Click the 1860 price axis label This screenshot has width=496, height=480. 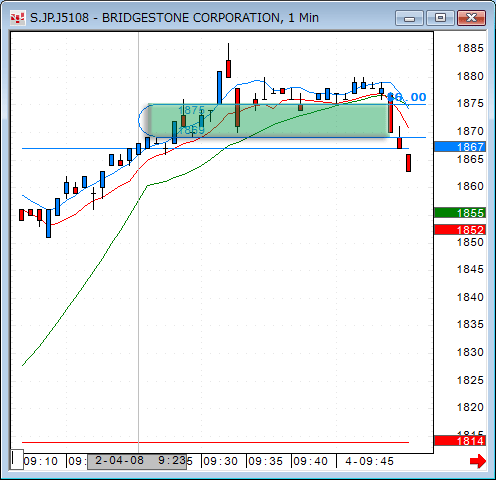[x=470, y=186]
